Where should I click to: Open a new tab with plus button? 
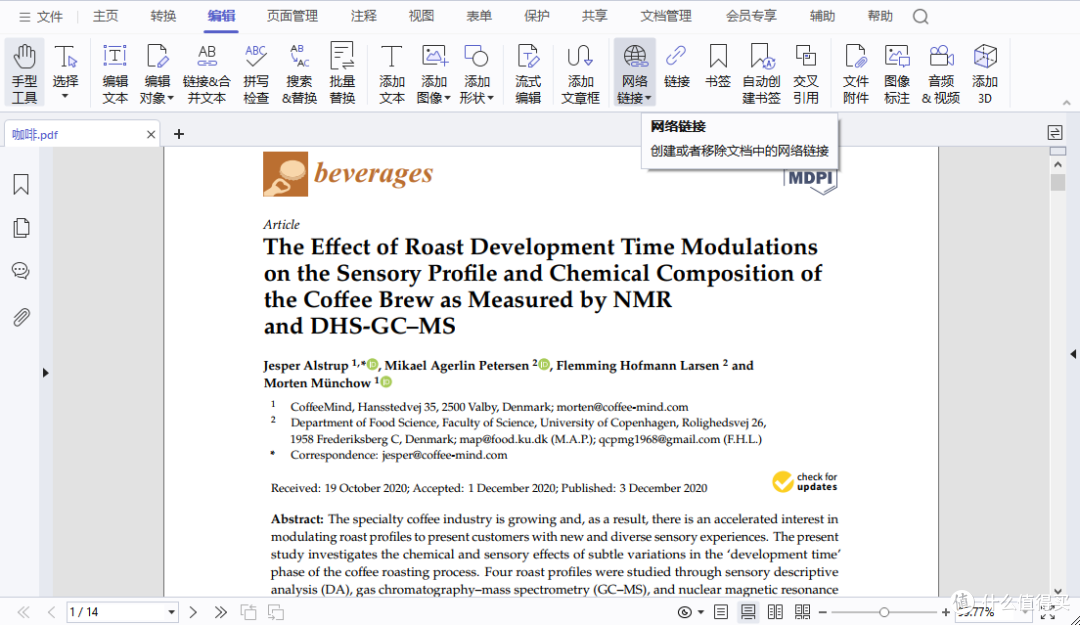click(x=179, y=134)
